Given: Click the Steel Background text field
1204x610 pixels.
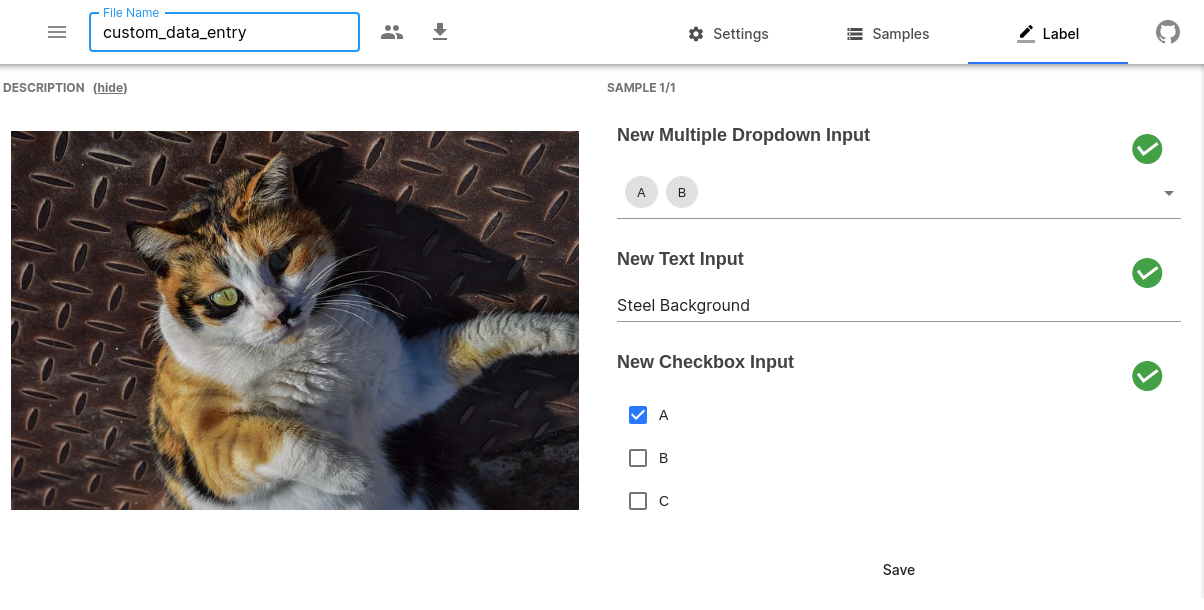Looking at the screenshot, I should (x=897, y=305).
